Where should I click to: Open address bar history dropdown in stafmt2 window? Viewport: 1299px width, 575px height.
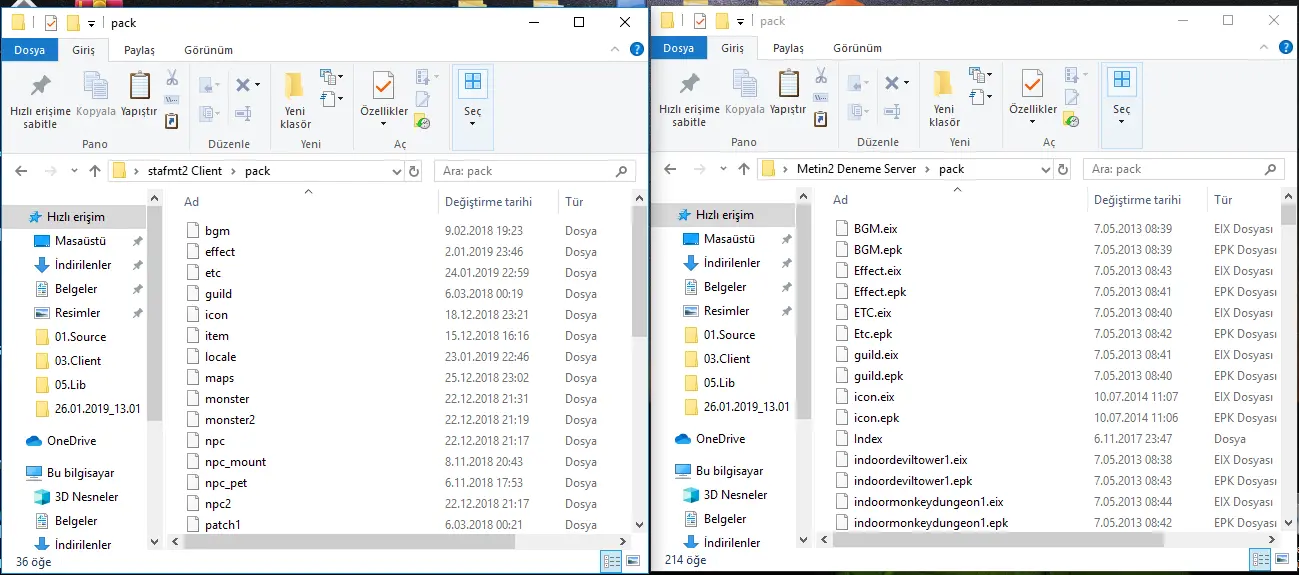395,171
